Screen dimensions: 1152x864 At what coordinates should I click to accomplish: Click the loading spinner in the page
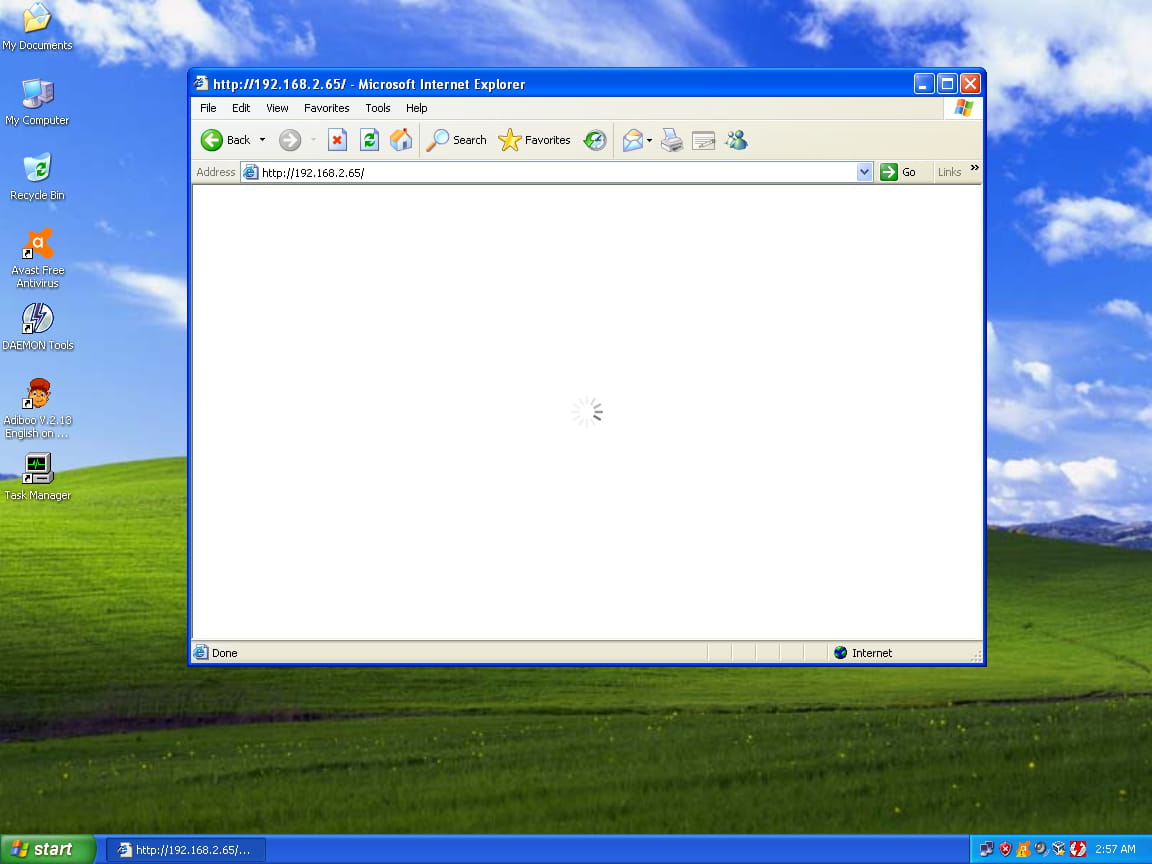[x=587, y=412]
